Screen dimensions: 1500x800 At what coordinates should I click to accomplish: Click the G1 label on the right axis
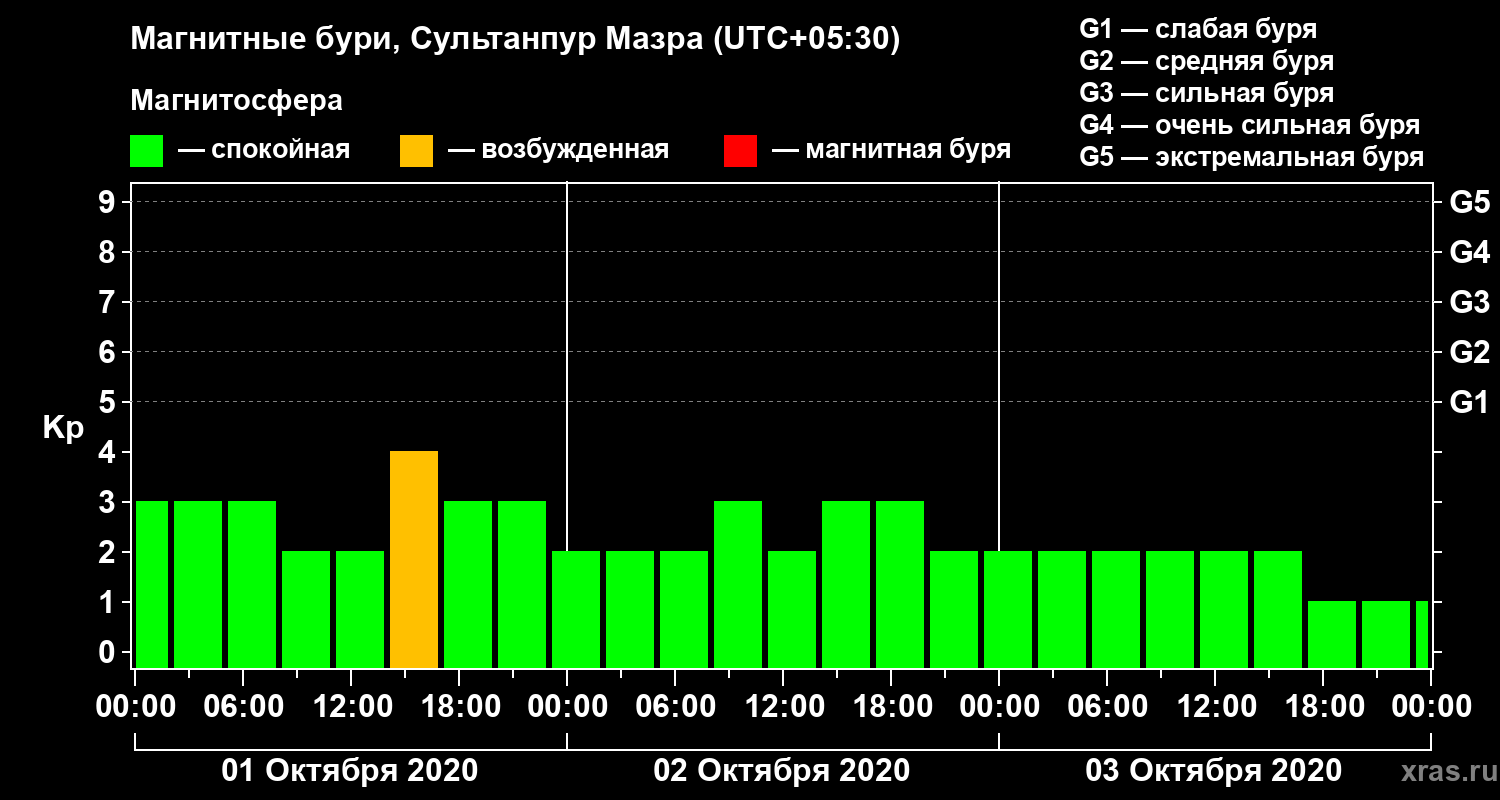[x=1469, y=403]
